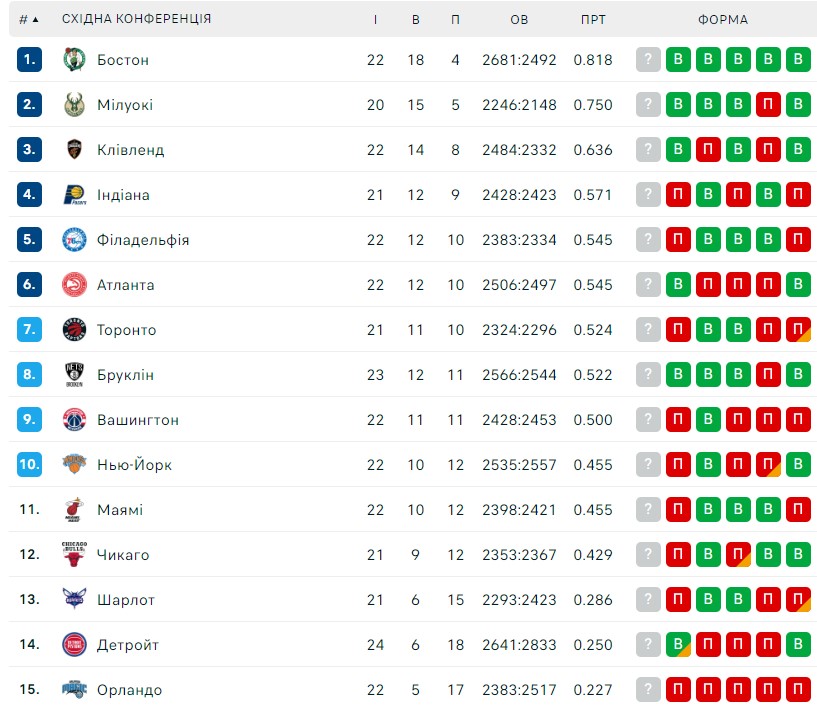Click the rank 7 position badge
817x708 pixels.
pyautogui.click(x=29, y=330)
